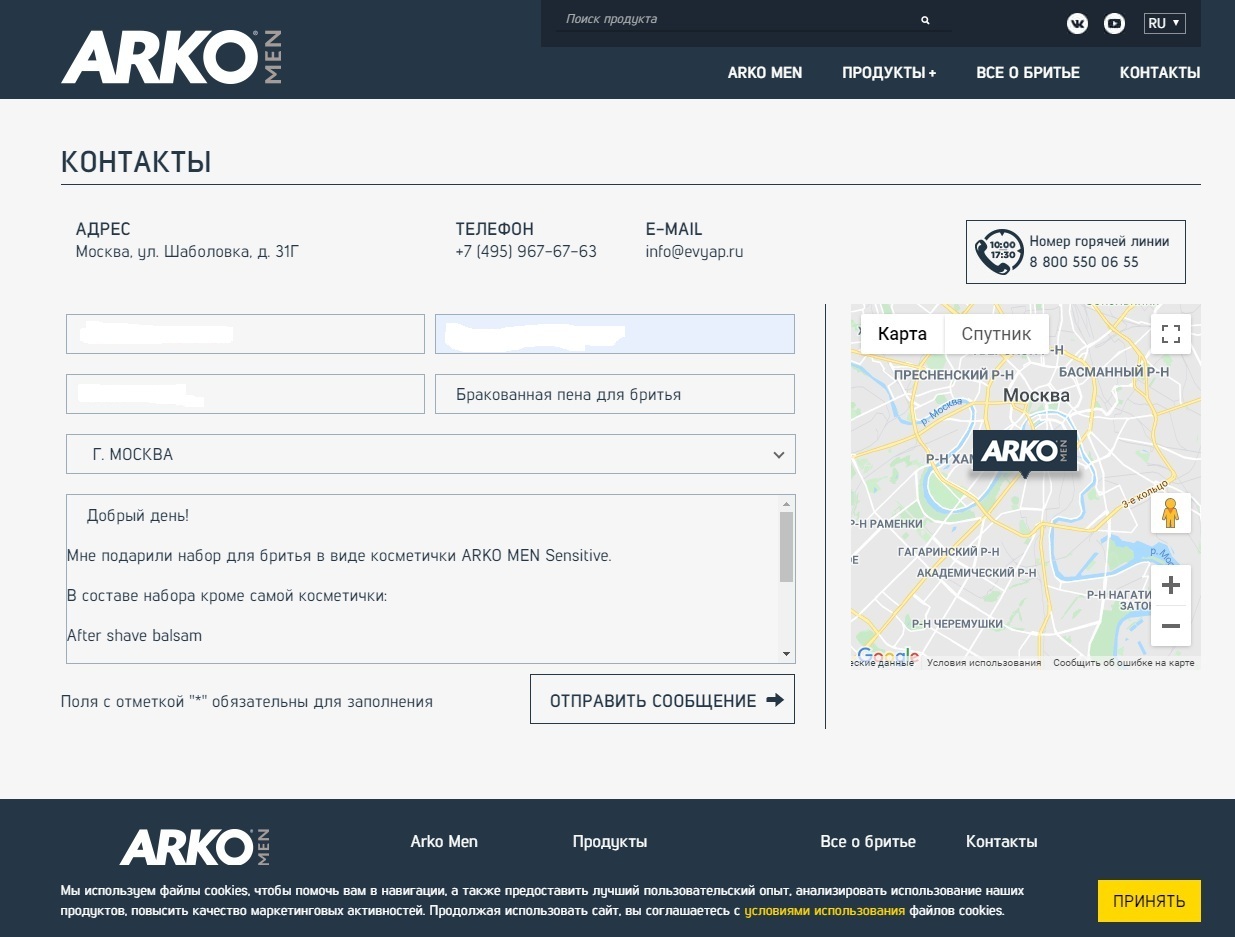This screenshot has height=937, width=1235.
Task: Click the Street View pegman icon
Action: (x=1170, y=513)
